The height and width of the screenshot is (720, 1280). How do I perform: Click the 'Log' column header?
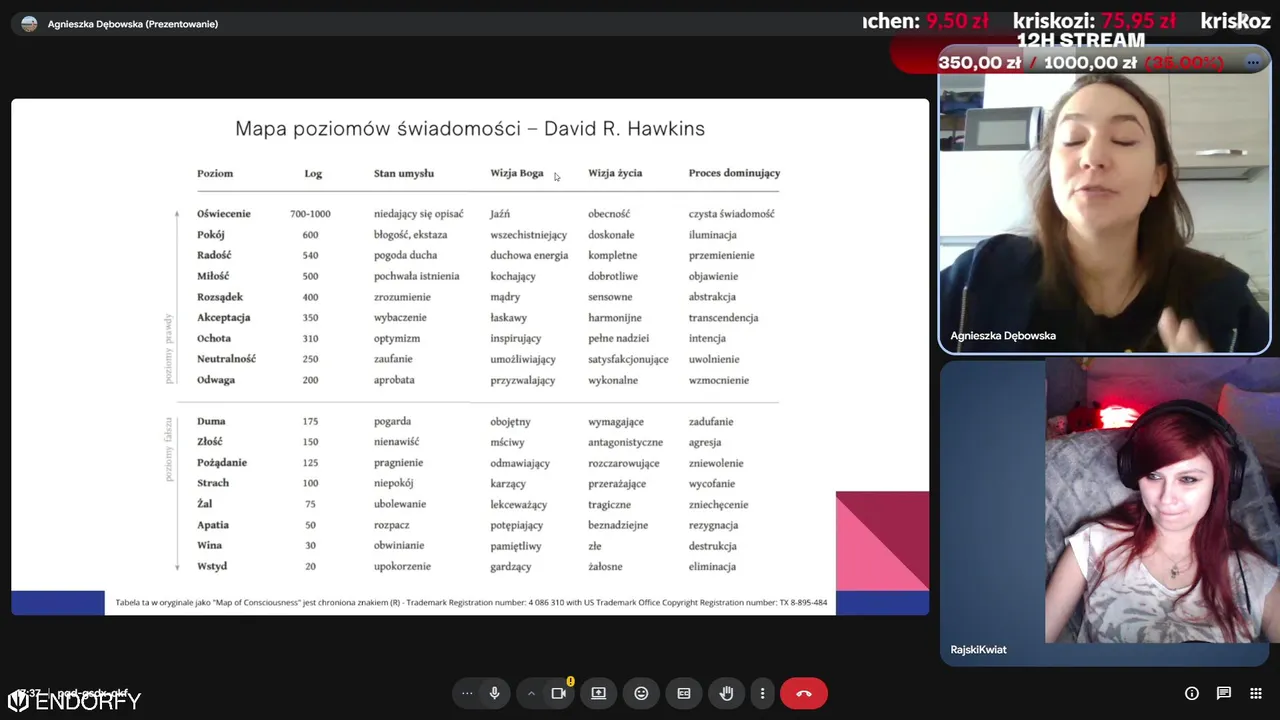coord(313,173)
